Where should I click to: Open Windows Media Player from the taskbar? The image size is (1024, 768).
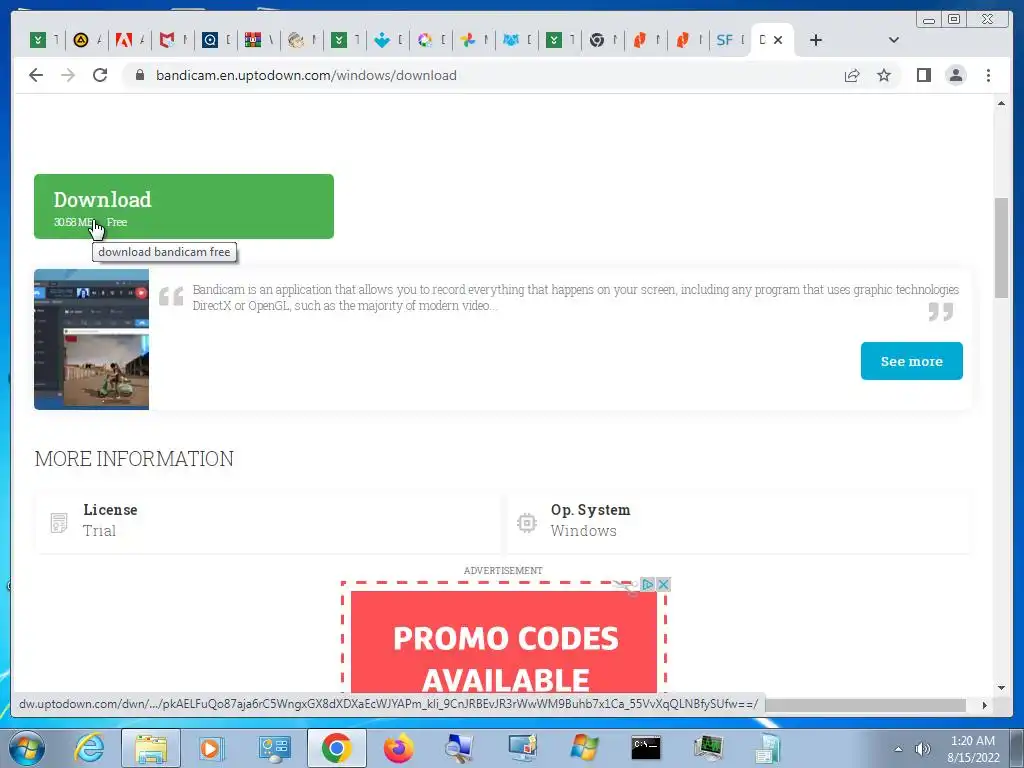212,748
